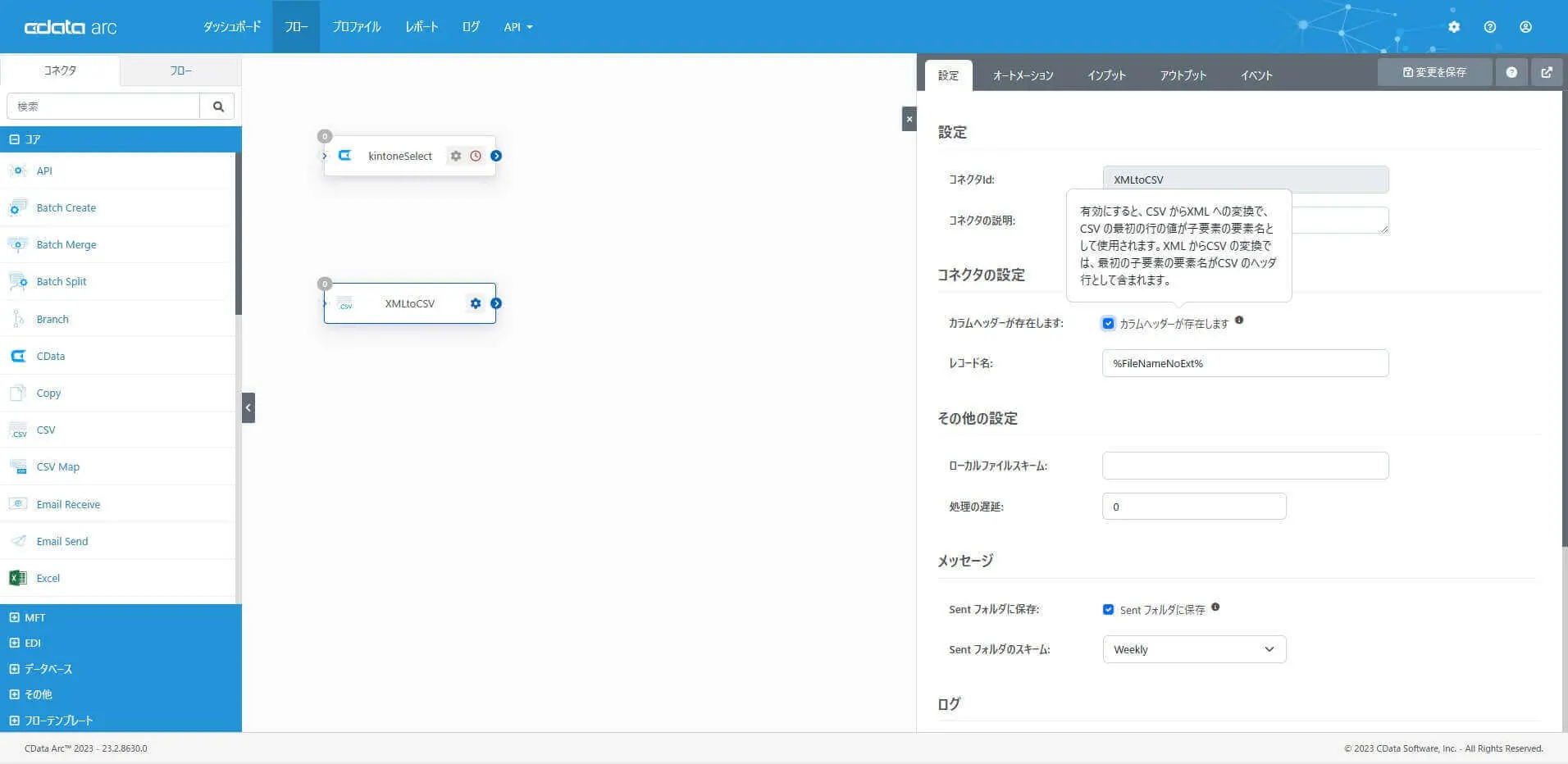
Task: Open the フロー top navigation item
Action: pos(296,27)
